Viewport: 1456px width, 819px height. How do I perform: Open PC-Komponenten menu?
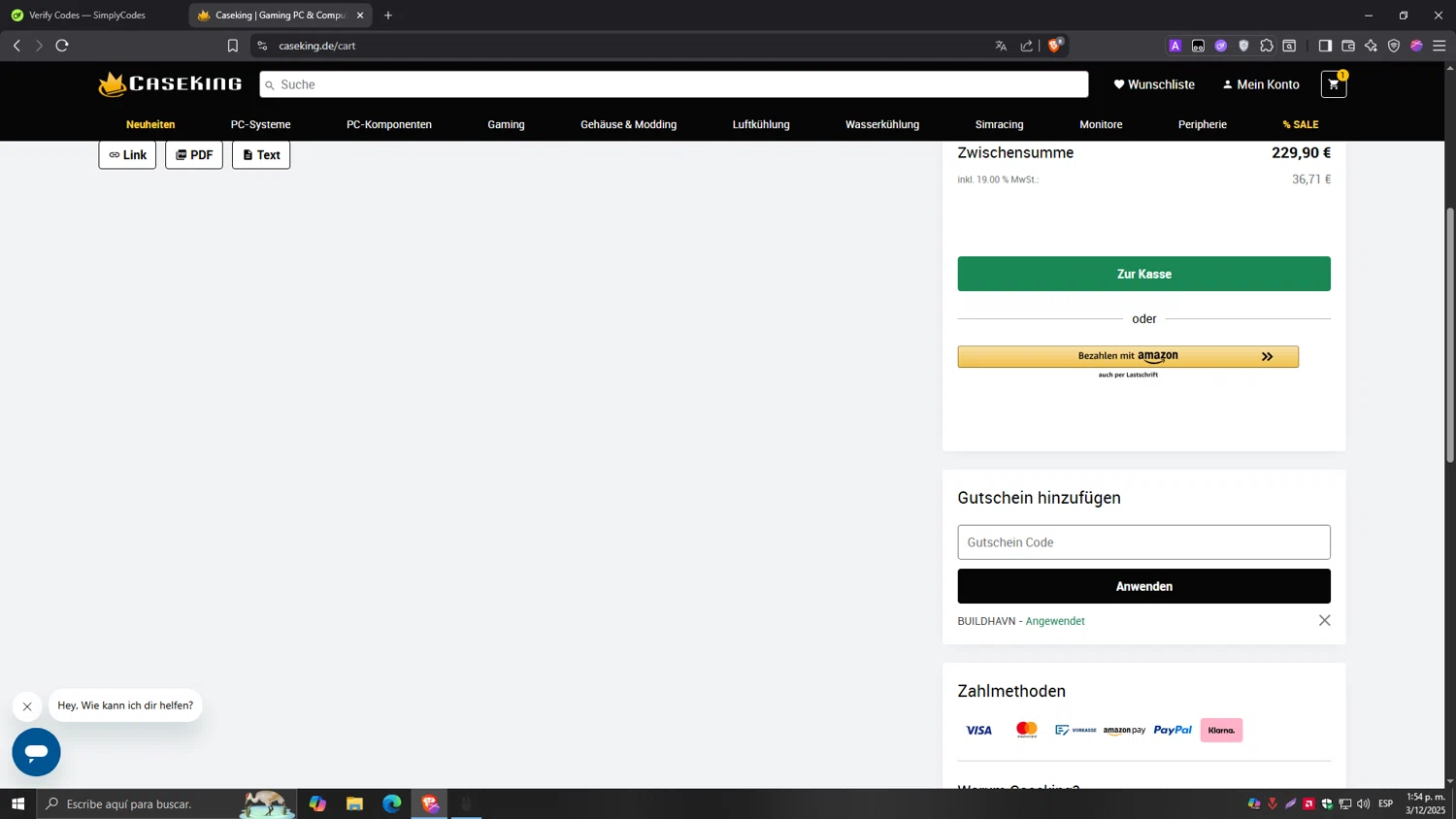click(x=389, y=124)
